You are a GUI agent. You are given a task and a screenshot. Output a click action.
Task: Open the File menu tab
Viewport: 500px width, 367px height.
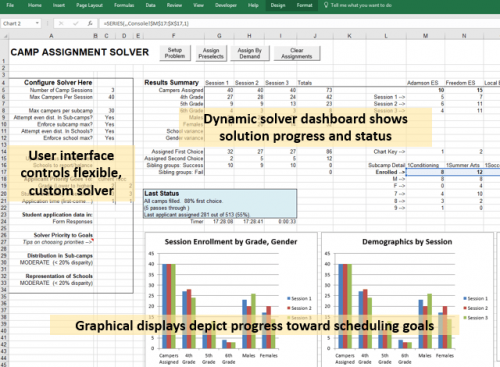point(10,5)
